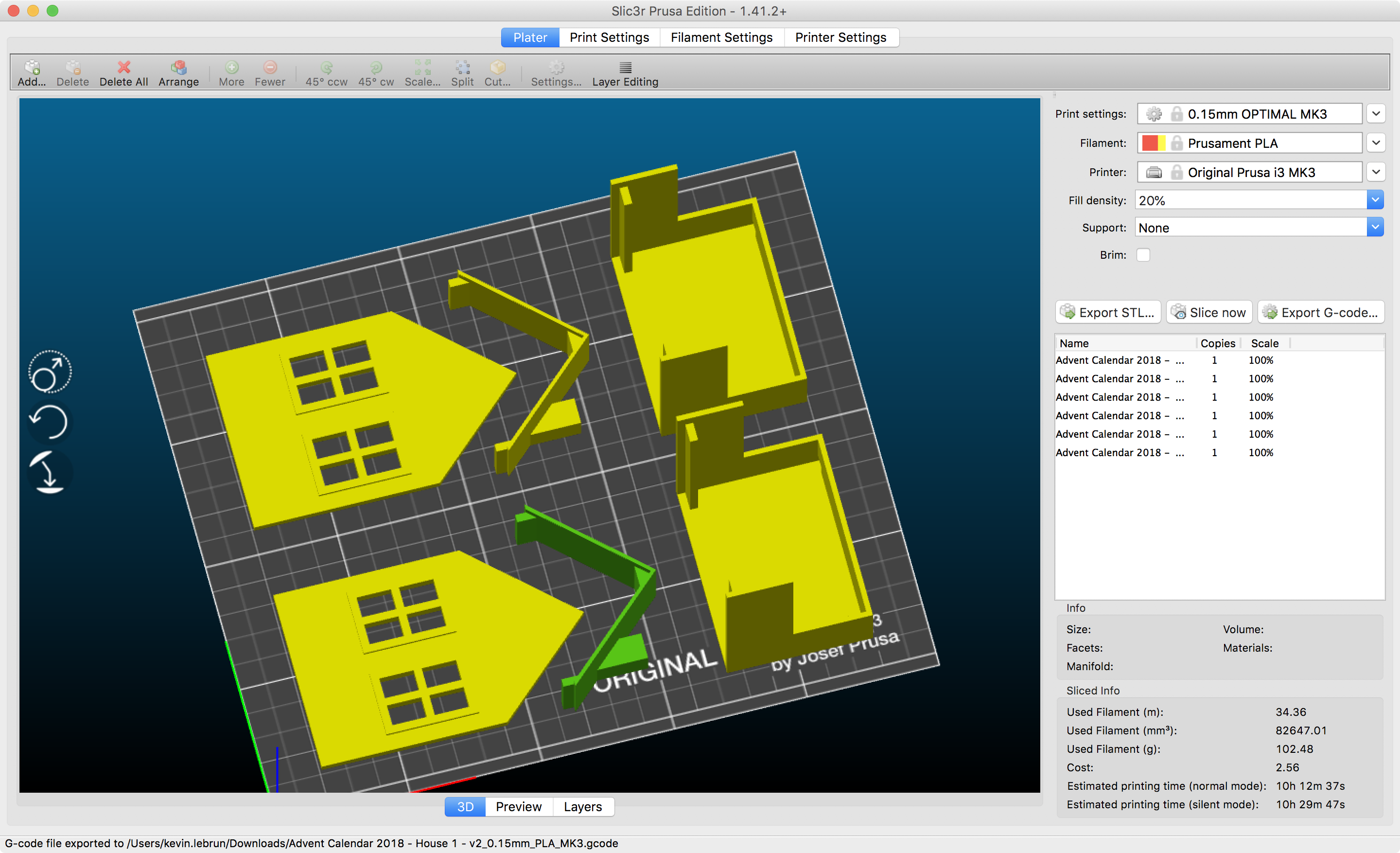Click the lock icon beside 0.15mm OPTIMAL MK3

1177,114
